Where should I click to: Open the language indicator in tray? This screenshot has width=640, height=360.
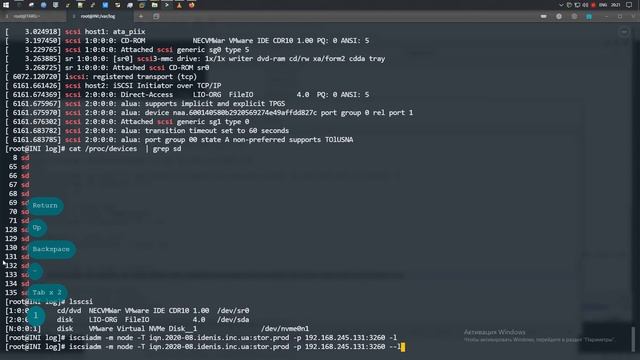tap(603, 5)
